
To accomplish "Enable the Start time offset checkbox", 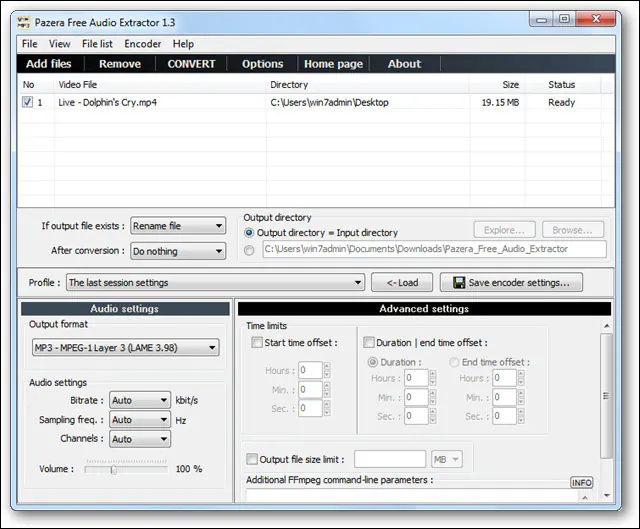I will point(257,342).
